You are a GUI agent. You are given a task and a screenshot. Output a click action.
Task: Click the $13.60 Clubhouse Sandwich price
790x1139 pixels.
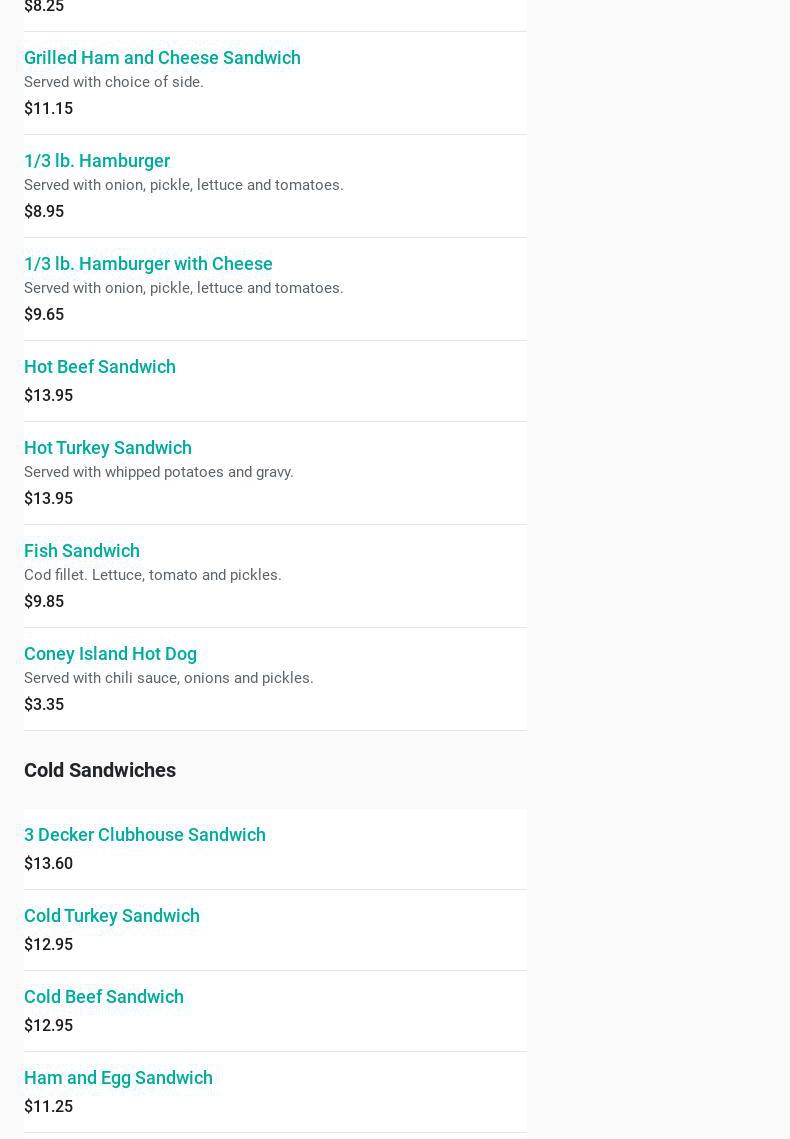48,863
